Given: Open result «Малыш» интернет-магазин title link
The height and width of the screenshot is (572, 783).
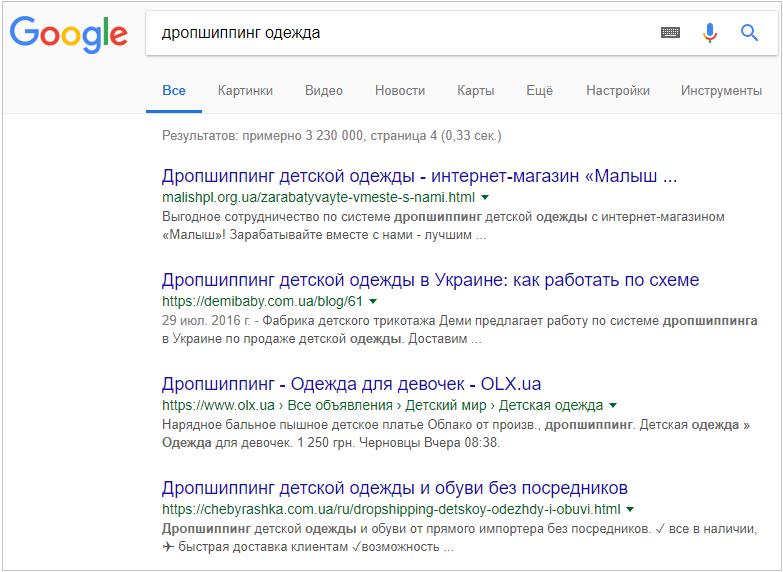Looking at the screenshot, I should 419,176.
